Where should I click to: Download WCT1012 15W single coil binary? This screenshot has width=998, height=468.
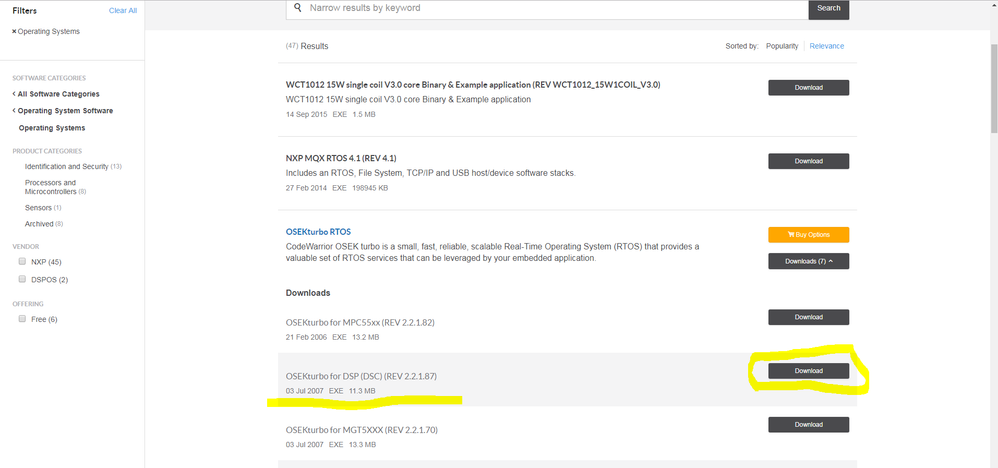pos(808,88)
